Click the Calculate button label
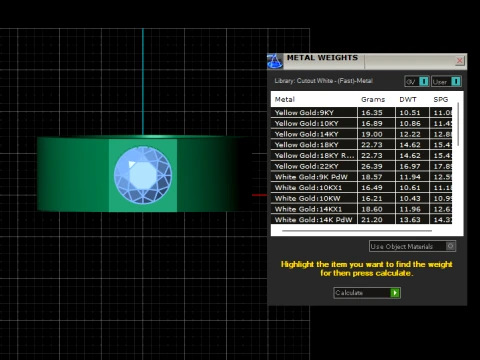This screenshot has width=480, height=360. (x=349, y=293)
